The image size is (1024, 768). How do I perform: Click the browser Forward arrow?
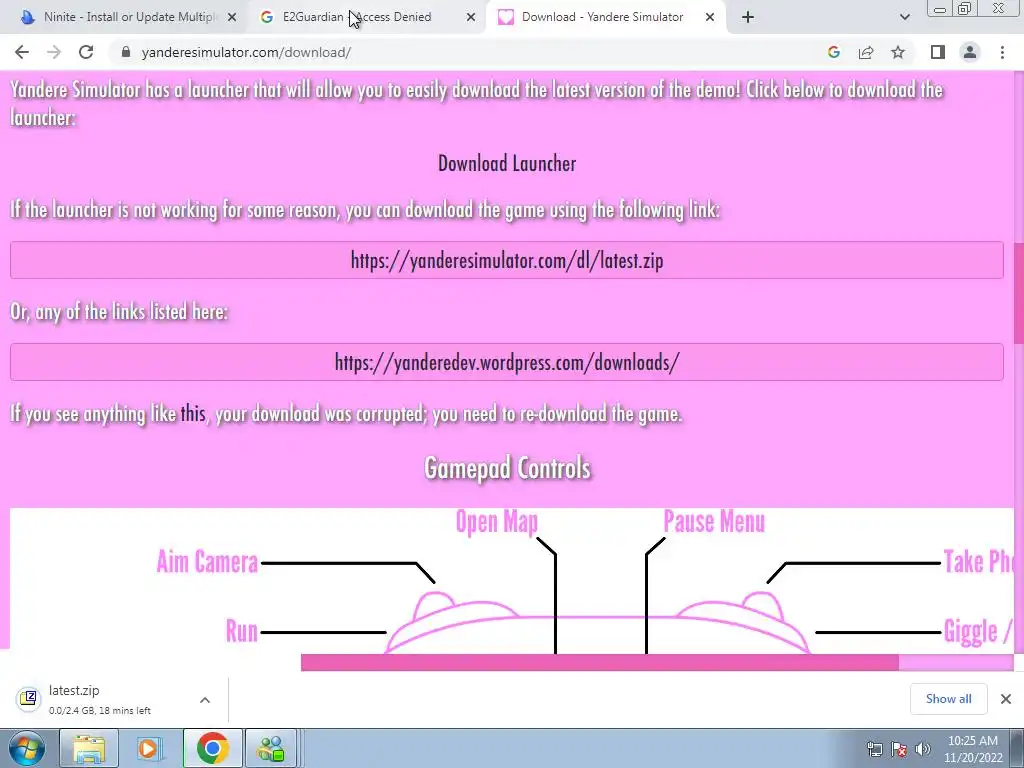tap(54, 52)
